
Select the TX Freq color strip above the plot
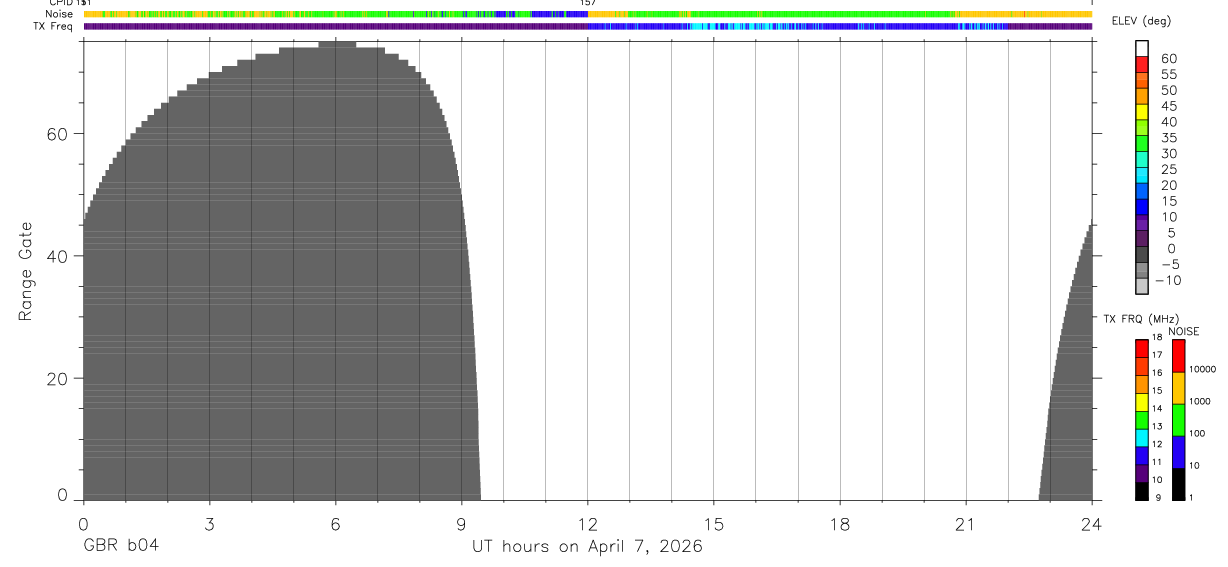tap(587, 26)
